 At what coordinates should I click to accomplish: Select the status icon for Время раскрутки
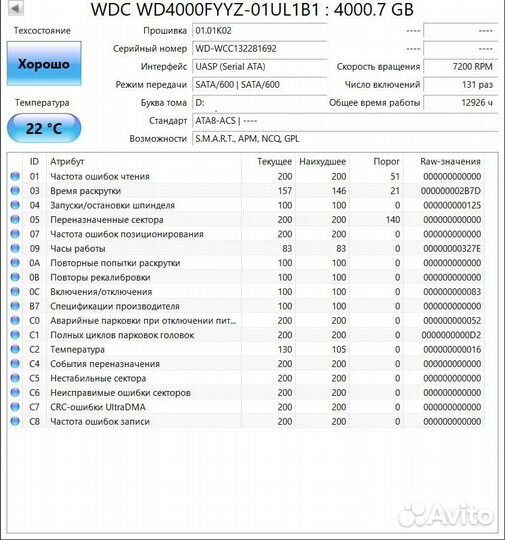click(x=15, y=190)
